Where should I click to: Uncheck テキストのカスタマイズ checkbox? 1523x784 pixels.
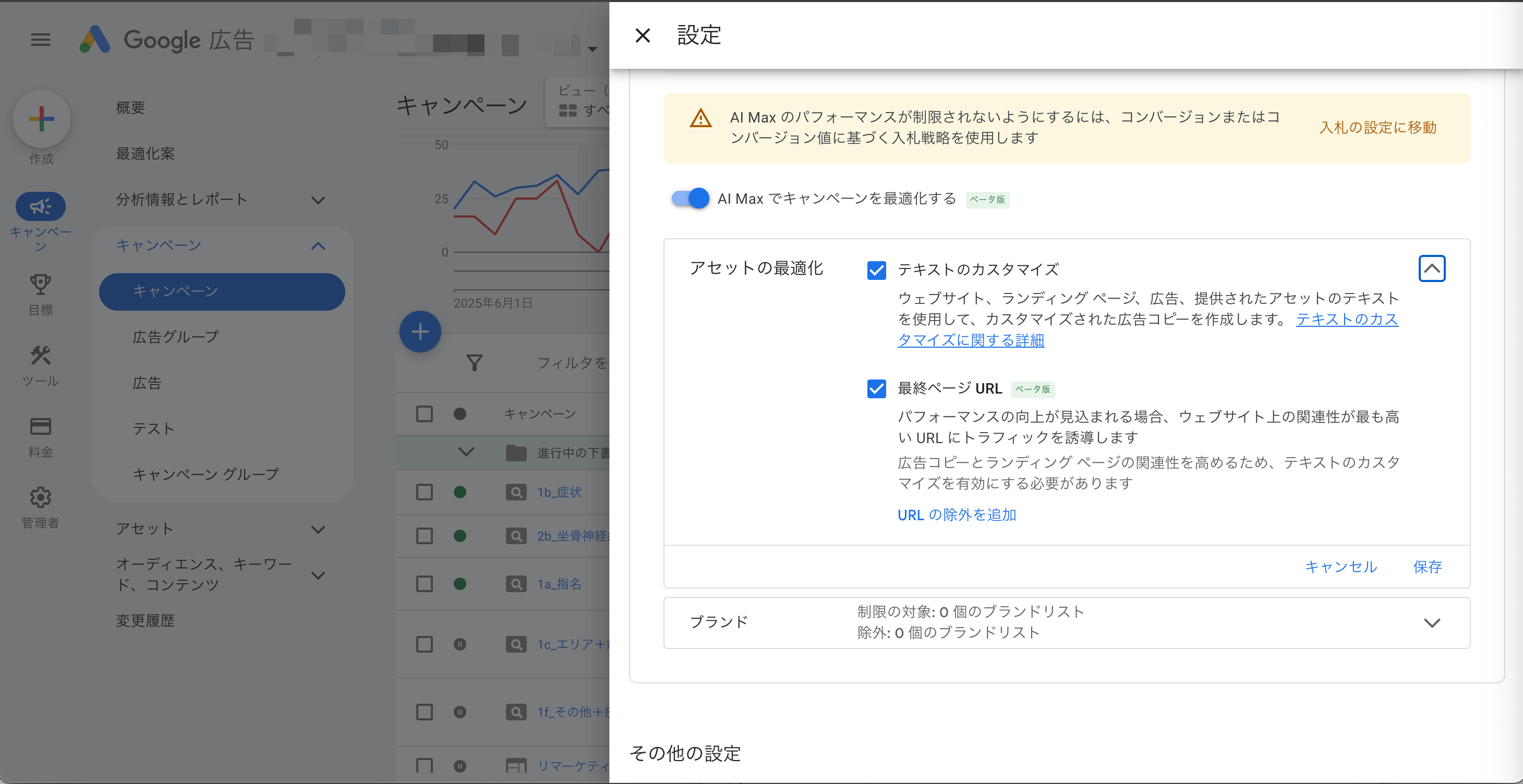point(876,270)
